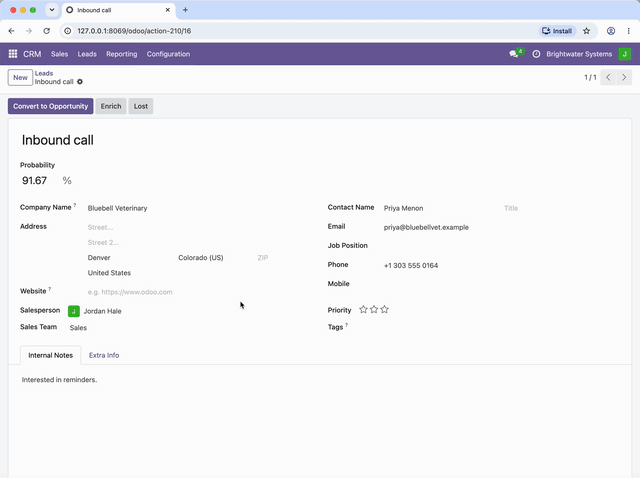Screen dimensions: 640x478
Task: Show Website help tooltip question mark
Action: (x=50, y=289)
